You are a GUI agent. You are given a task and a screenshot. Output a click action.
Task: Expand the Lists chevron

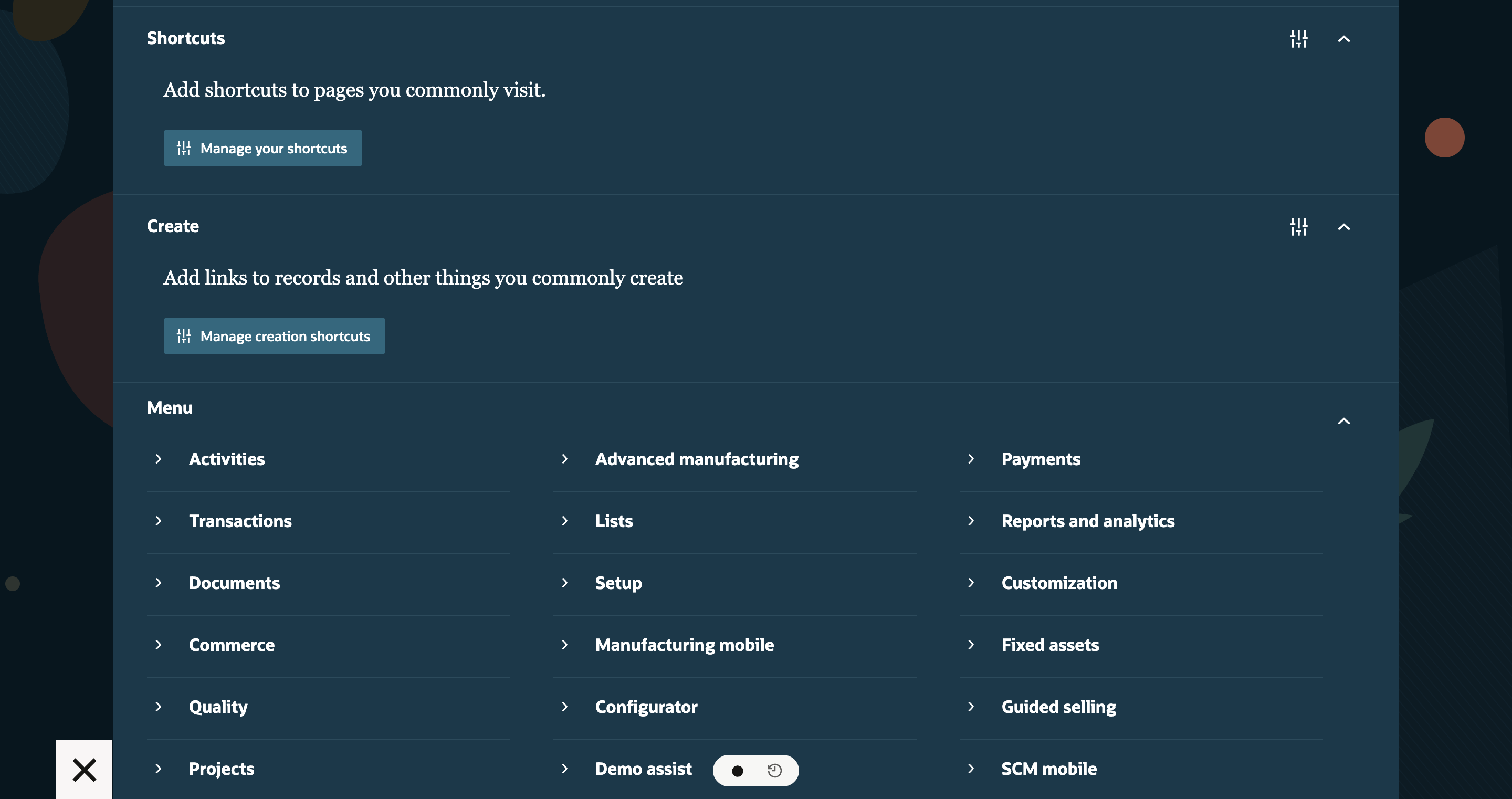[564, 521]
